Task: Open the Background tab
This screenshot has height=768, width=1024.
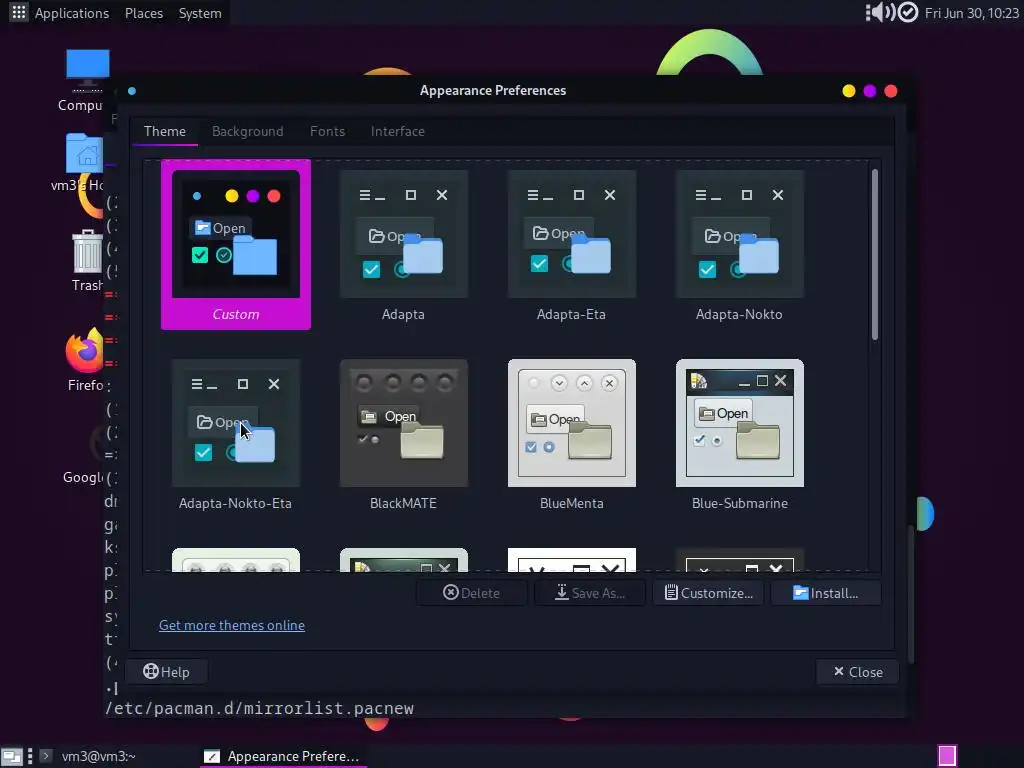Action: 248,131
